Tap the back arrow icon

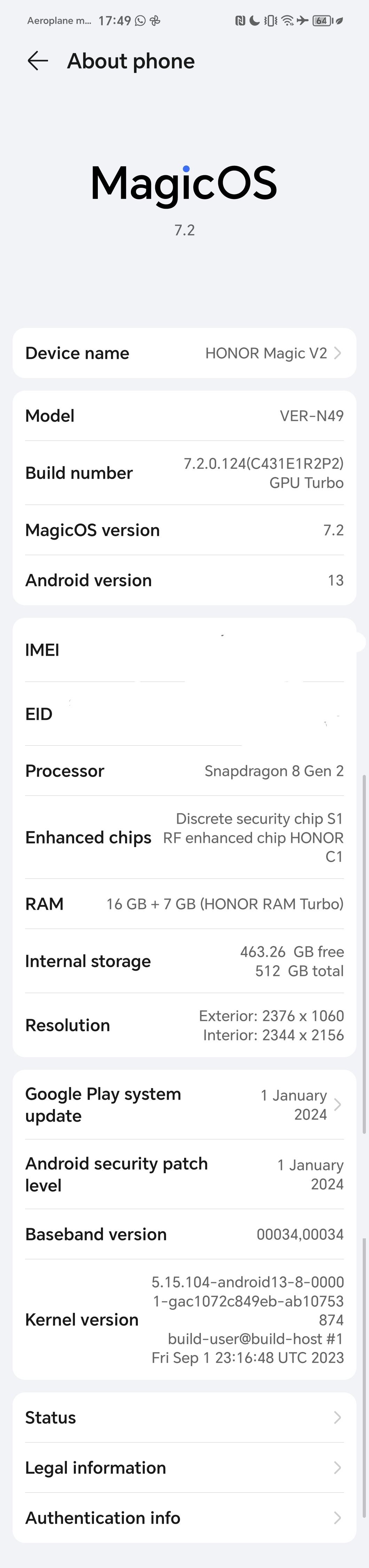tap(38, 61)
